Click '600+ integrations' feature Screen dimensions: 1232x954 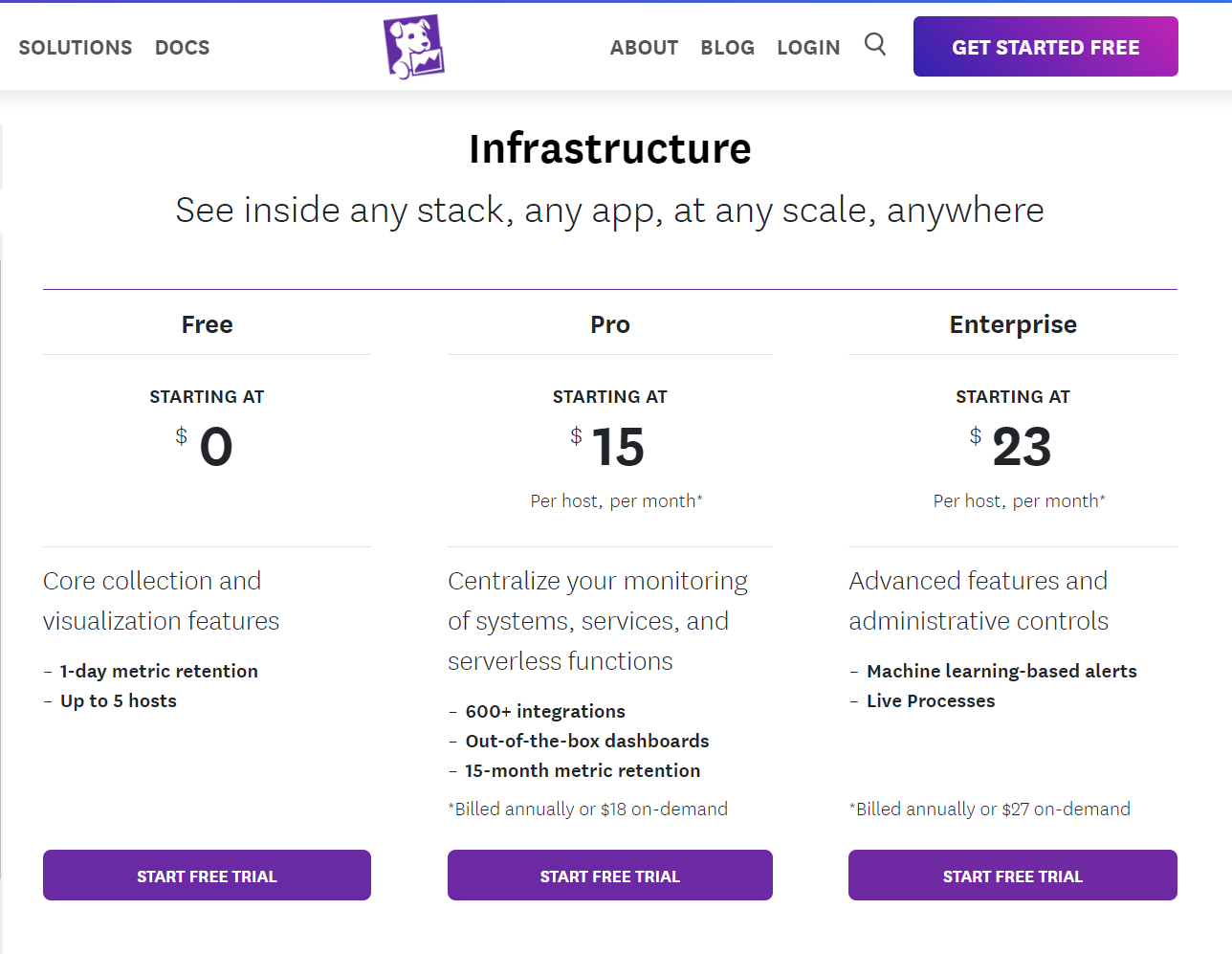pyautogui.click(x=545, y=711)
